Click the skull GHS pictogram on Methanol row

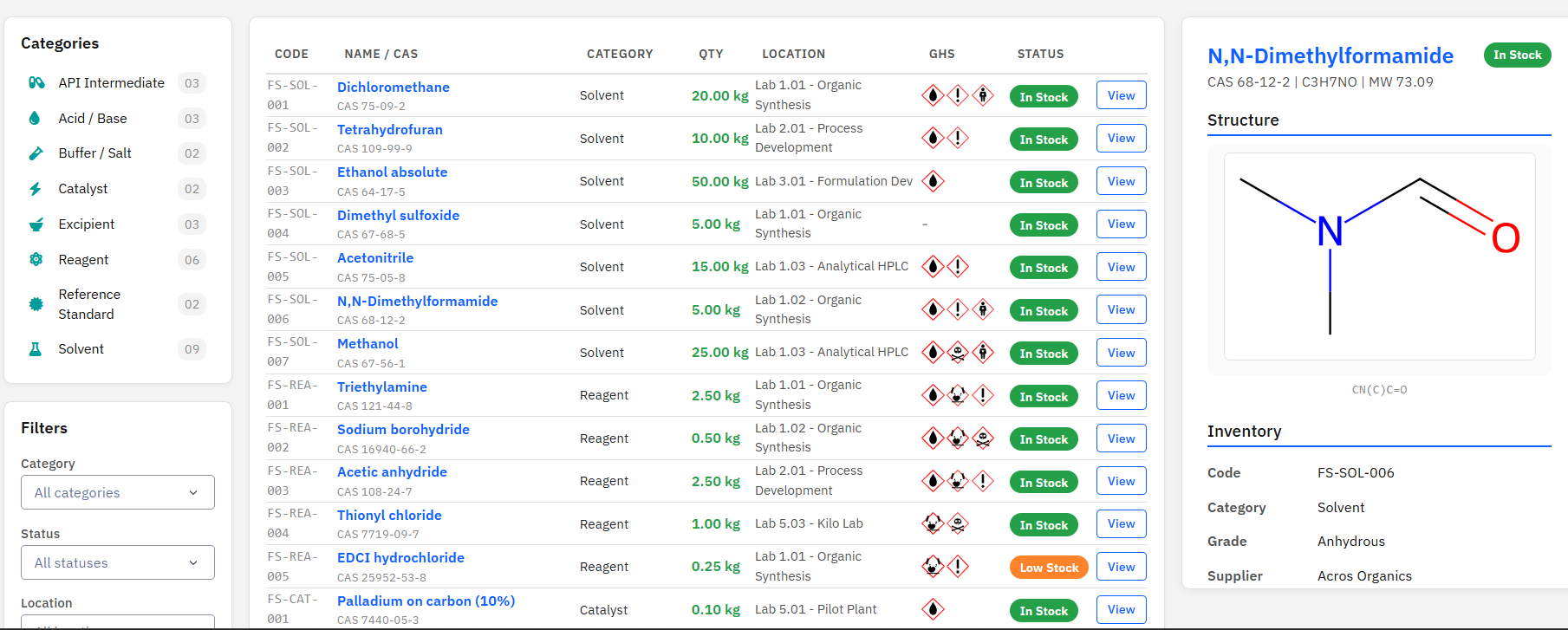(958, 353)
